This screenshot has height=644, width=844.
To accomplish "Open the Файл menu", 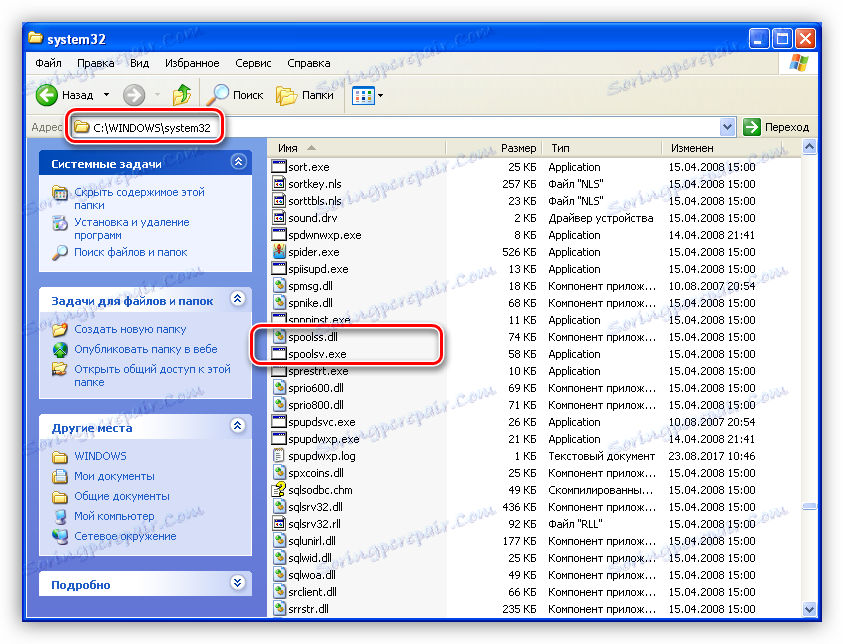I will click(48, 63).
